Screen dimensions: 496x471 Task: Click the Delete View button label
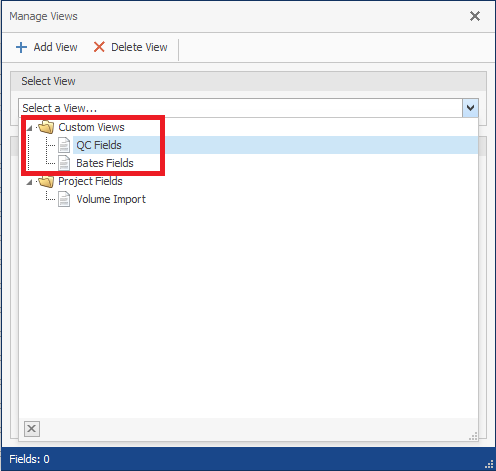[139, 47]
